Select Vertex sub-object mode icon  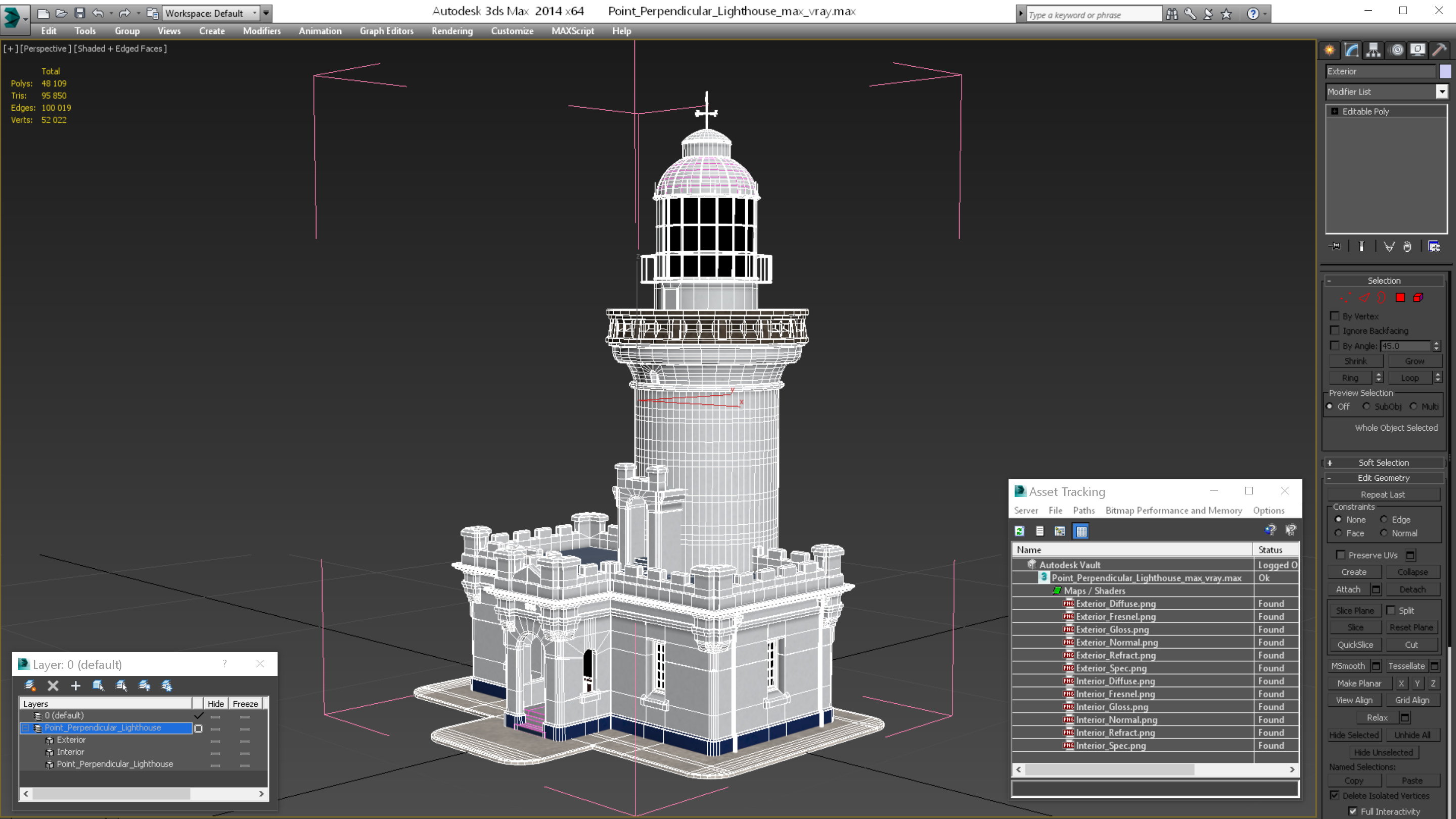pos(1346,297)
